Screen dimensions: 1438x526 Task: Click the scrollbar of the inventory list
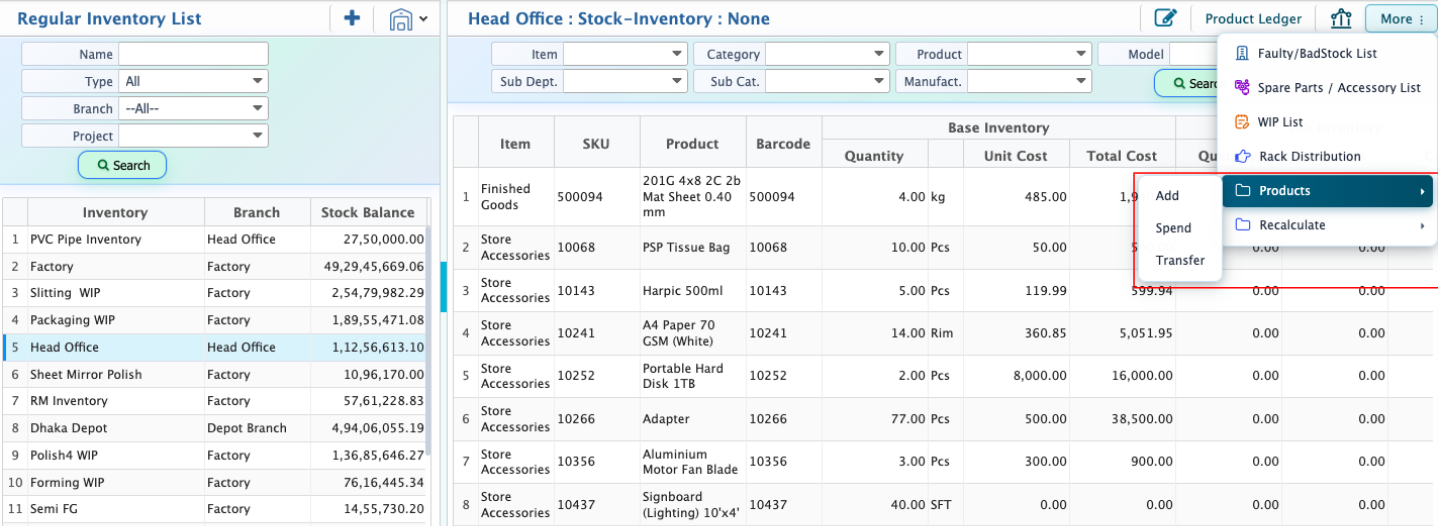428,340
